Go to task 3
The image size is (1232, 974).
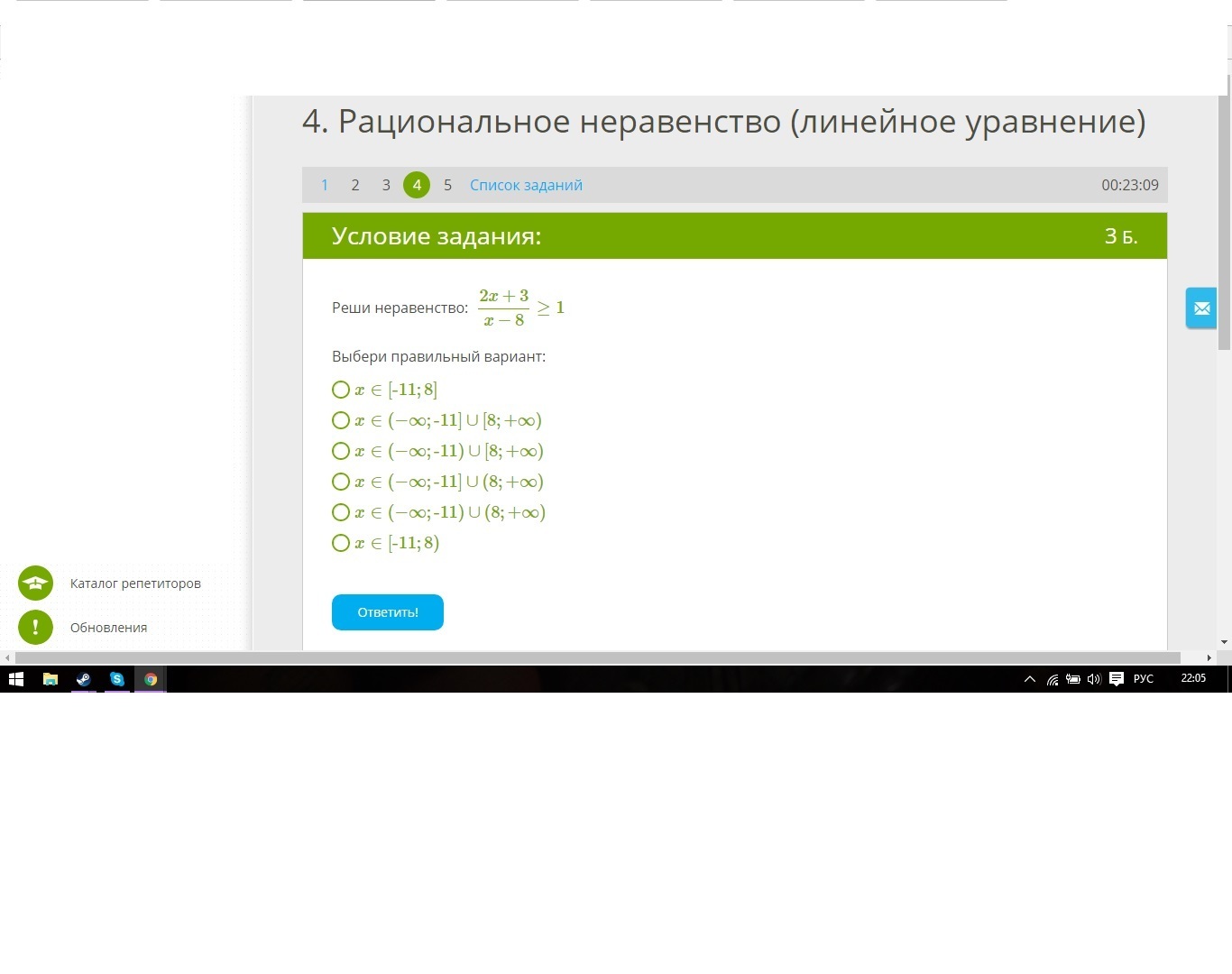(386, 185)
